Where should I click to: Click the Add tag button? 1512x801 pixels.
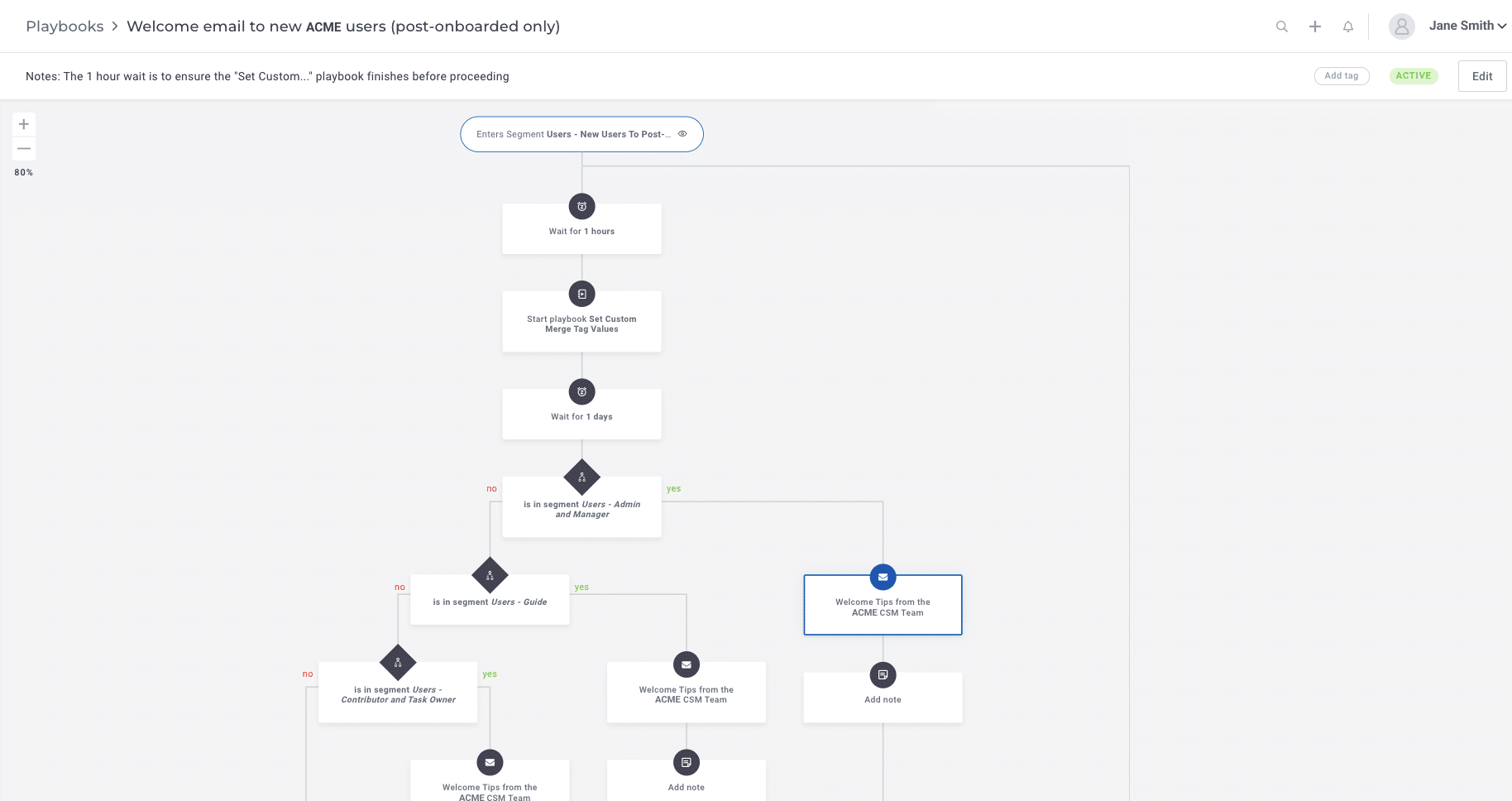coord(1342,75)
